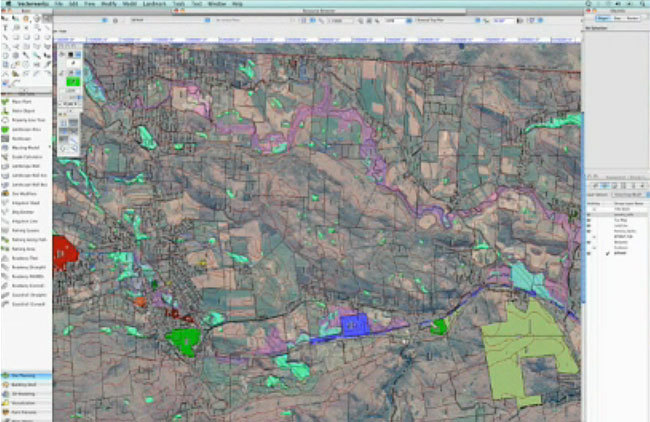Open the Modify menu

pos(104,4)
